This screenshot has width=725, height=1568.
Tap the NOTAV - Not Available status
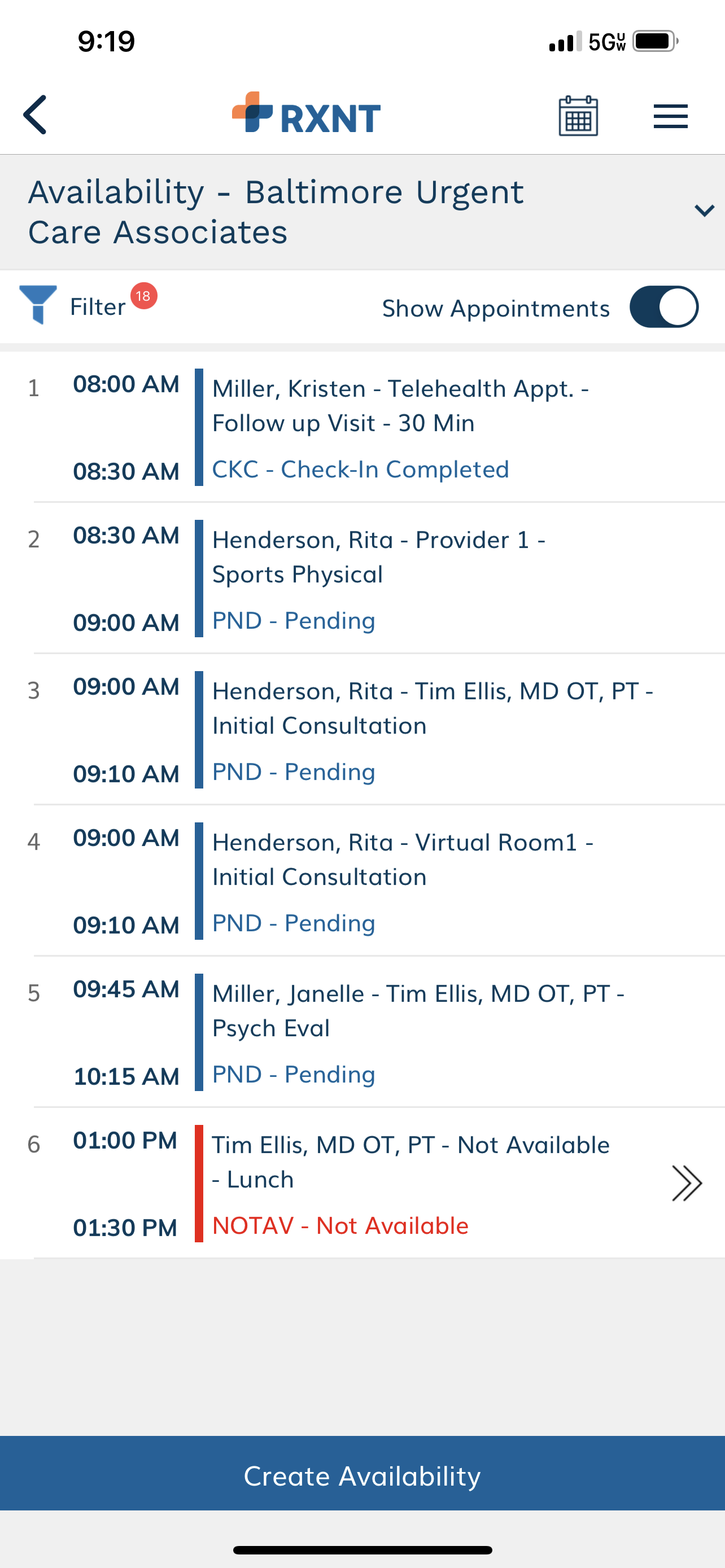[340, 1225]
